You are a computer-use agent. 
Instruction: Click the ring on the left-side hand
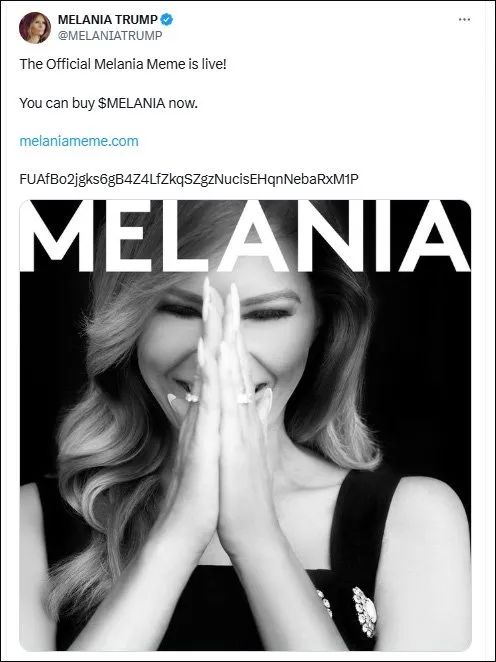(192, 397)
